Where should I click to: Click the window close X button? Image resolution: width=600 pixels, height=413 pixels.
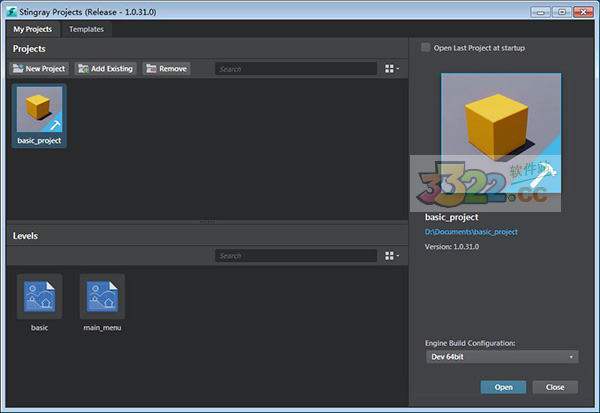click(x=583, y=12)
